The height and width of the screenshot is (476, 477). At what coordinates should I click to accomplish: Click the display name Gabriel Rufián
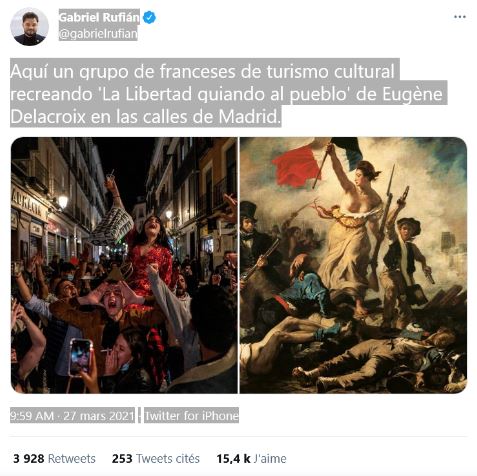click(99, 17)
